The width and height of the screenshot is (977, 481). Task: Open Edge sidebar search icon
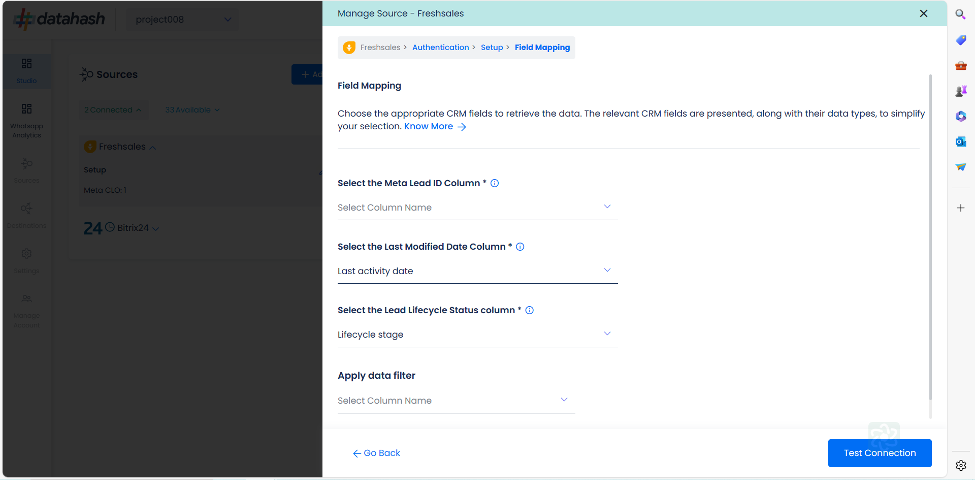point(961,14)
